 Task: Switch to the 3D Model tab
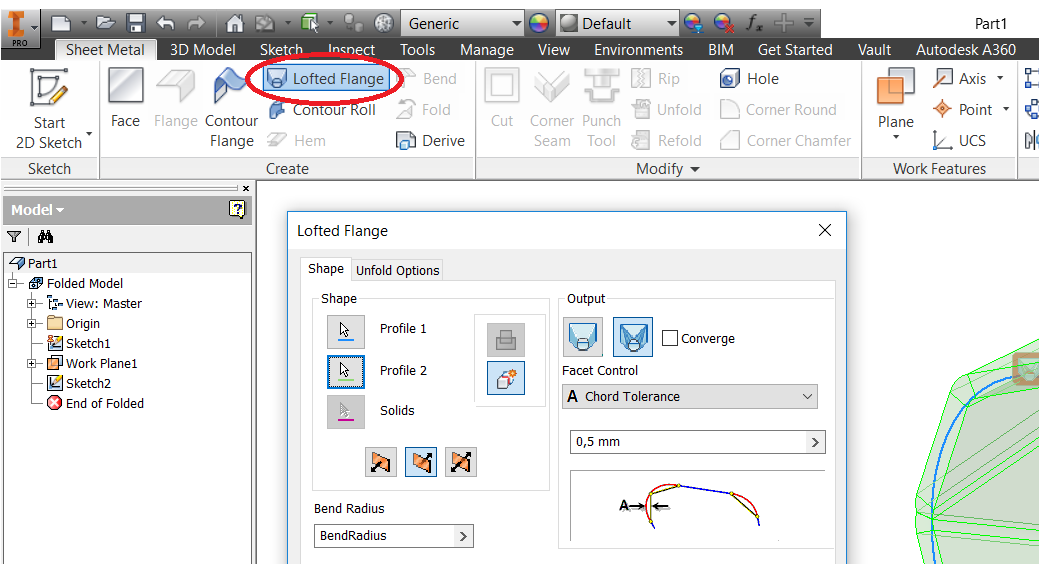202,50
